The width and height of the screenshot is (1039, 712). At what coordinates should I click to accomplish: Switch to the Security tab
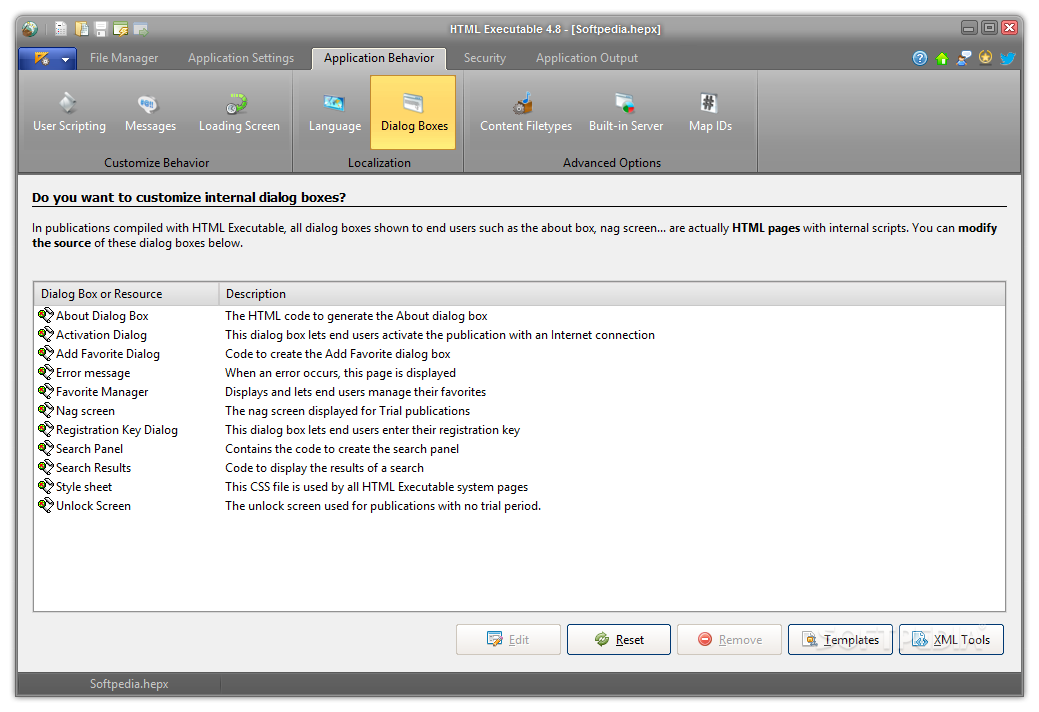(x=484, y=58)
